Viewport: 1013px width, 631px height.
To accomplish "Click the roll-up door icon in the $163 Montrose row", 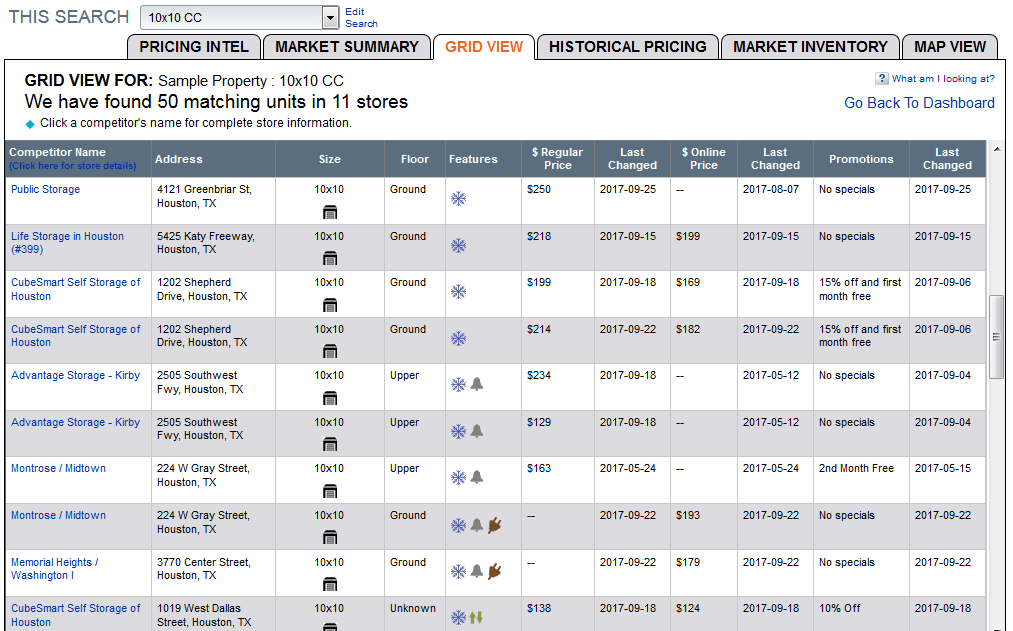I will point(330,491).
